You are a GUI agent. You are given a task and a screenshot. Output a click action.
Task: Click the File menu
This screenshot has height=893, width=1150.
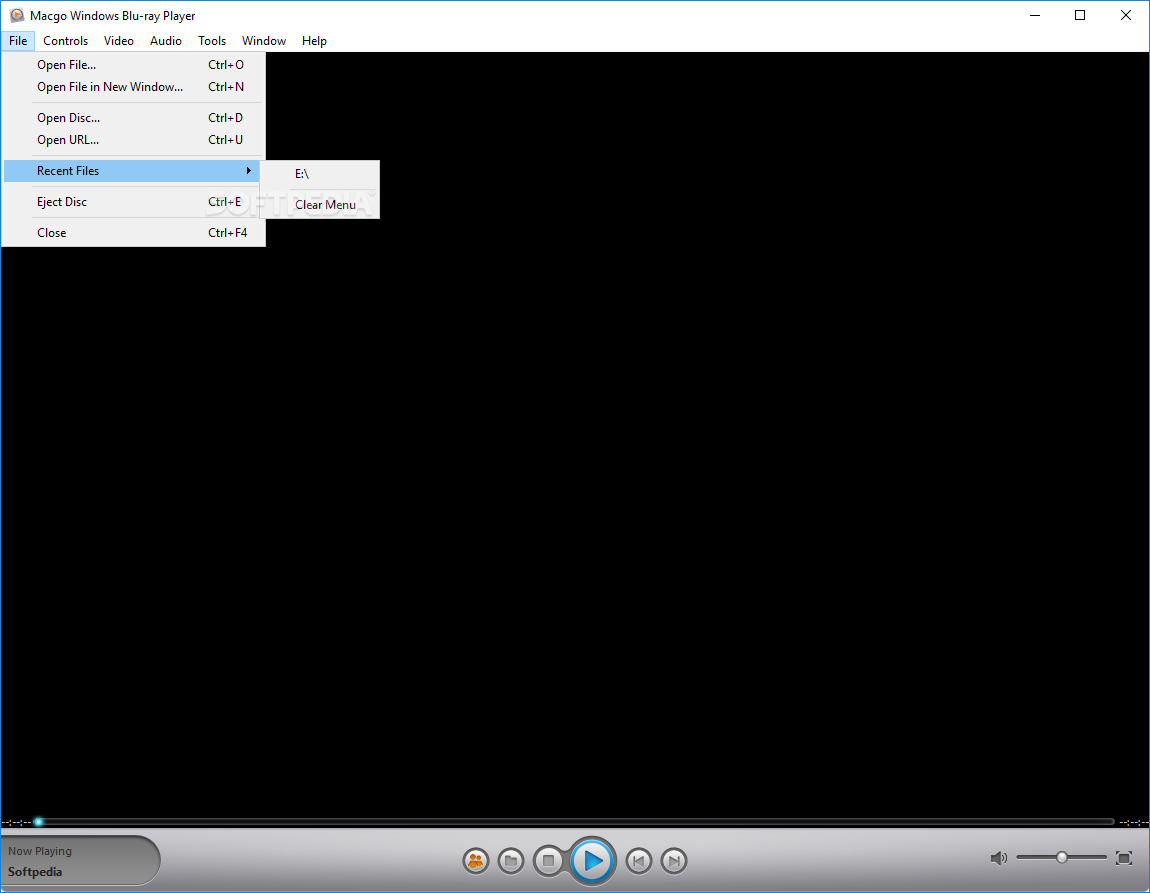[x=18, y=41]
